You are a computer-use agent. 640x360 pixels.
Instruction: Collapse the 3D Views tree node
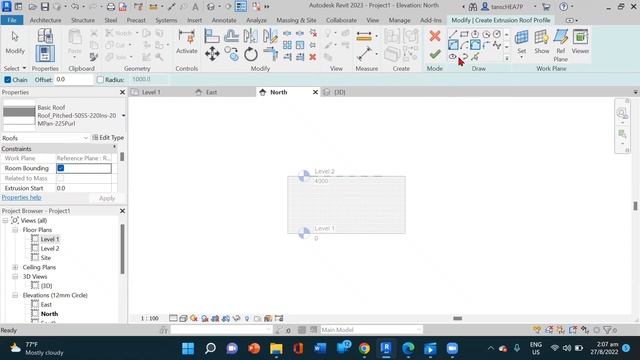click(x=15, y=277)
